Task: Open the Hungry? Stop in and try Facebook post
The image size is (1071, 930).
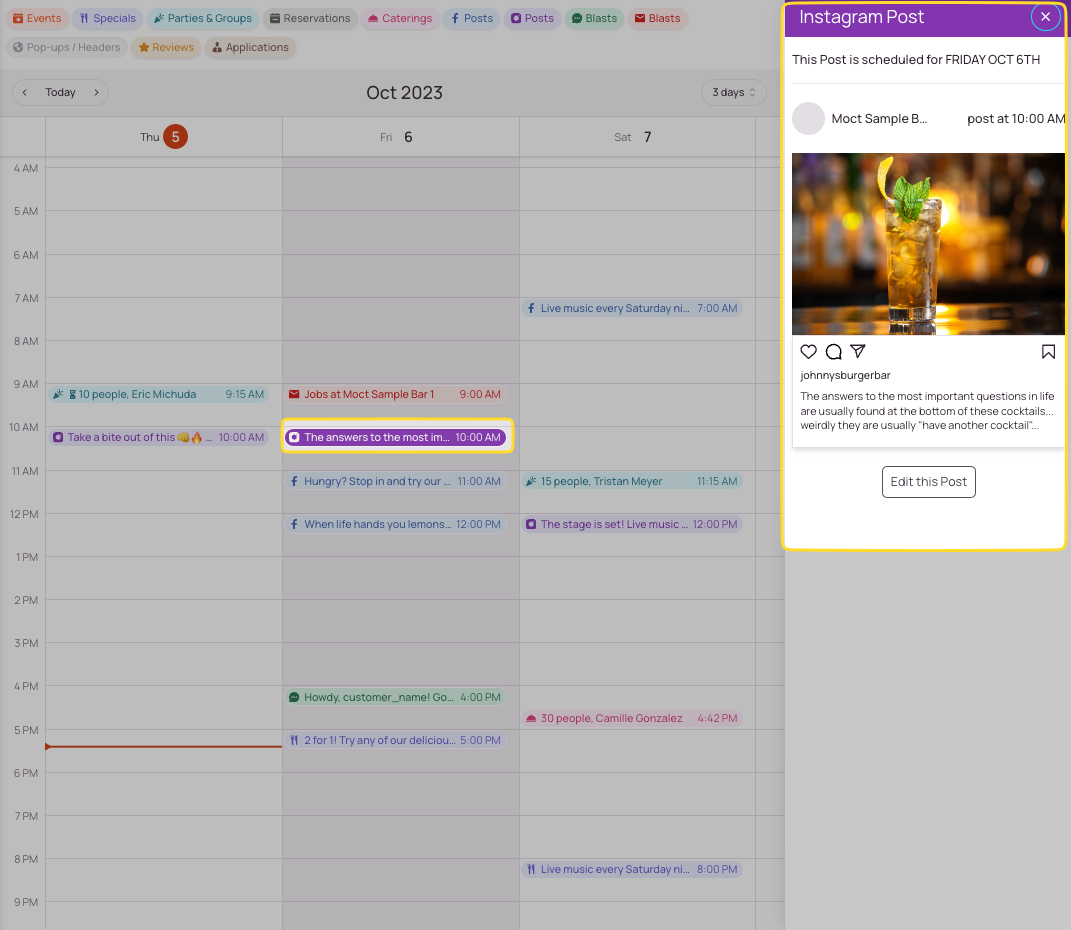Action: [395, 481]
